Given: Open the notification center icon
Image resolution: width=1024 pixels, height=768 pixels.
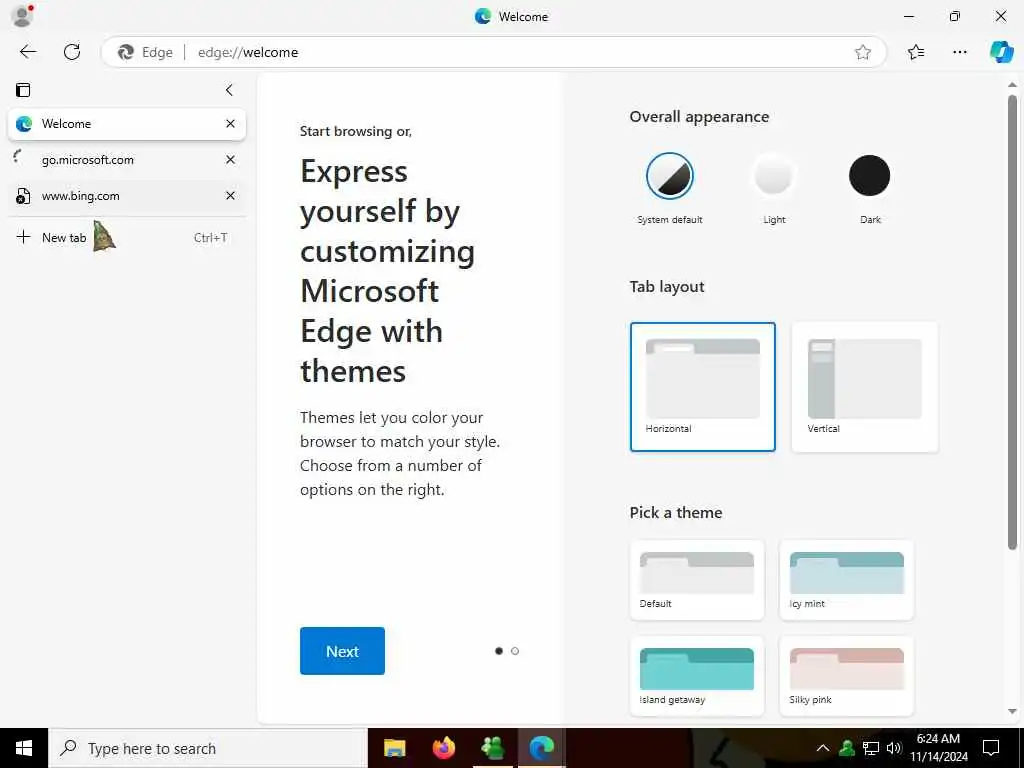Looking at the screenshot, I should click(x=991, y=748).
